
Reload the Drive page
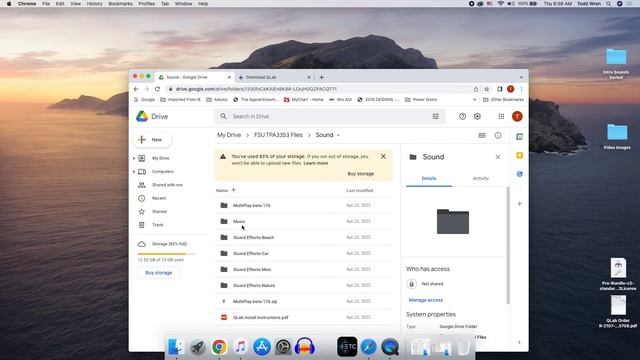pos(157,89)
